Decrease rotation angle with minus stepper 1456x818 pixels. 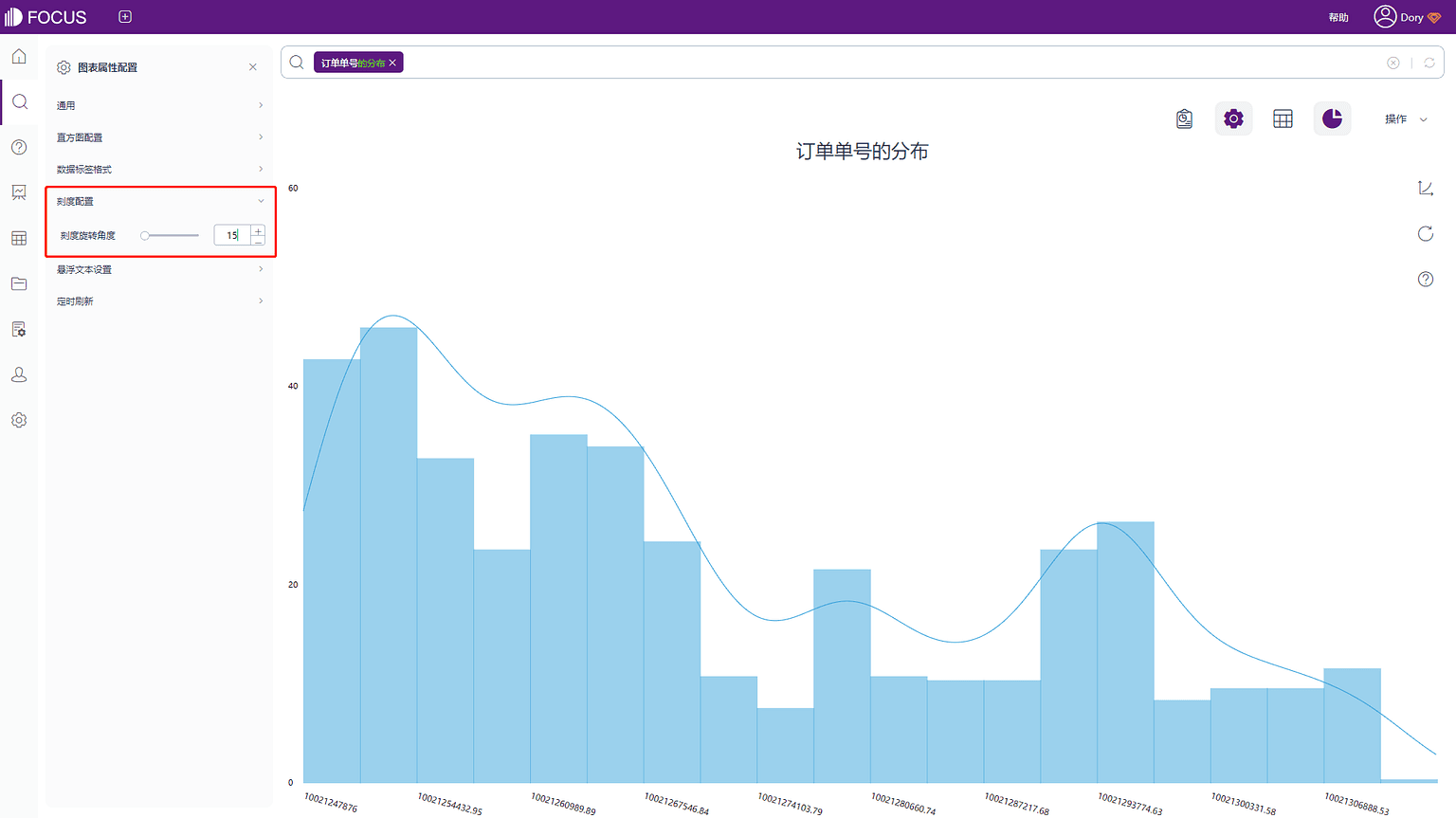point(258,241)
